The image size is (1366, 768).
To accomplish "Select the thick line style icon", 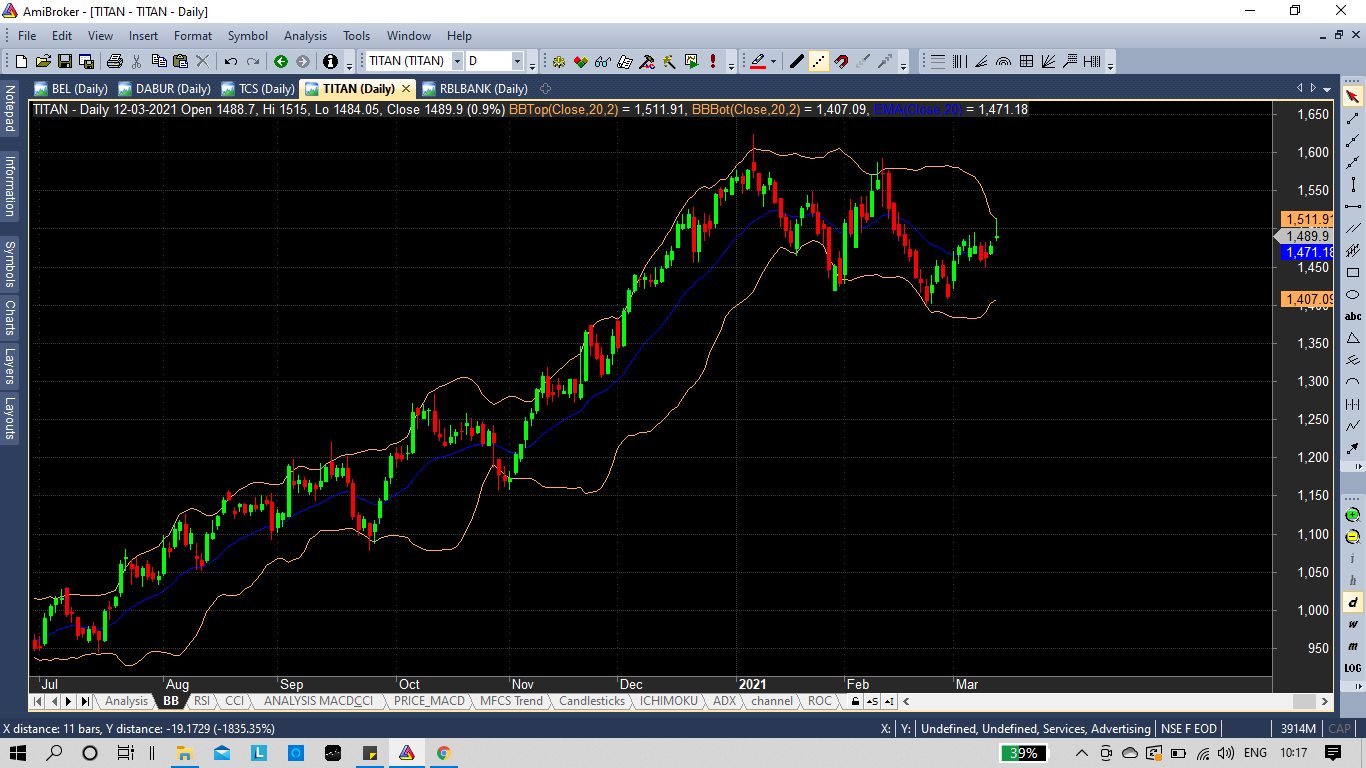I will [x=797, y=61].
